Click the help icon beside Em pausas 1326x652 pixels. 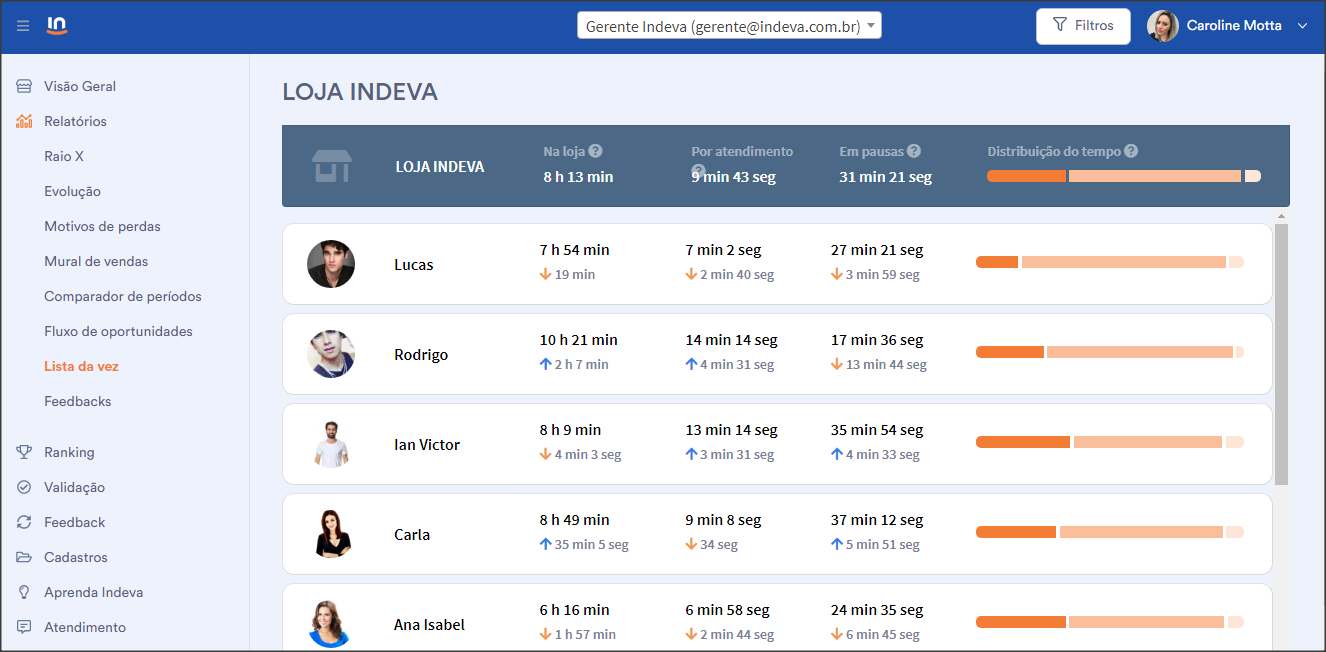click(914, 151)
